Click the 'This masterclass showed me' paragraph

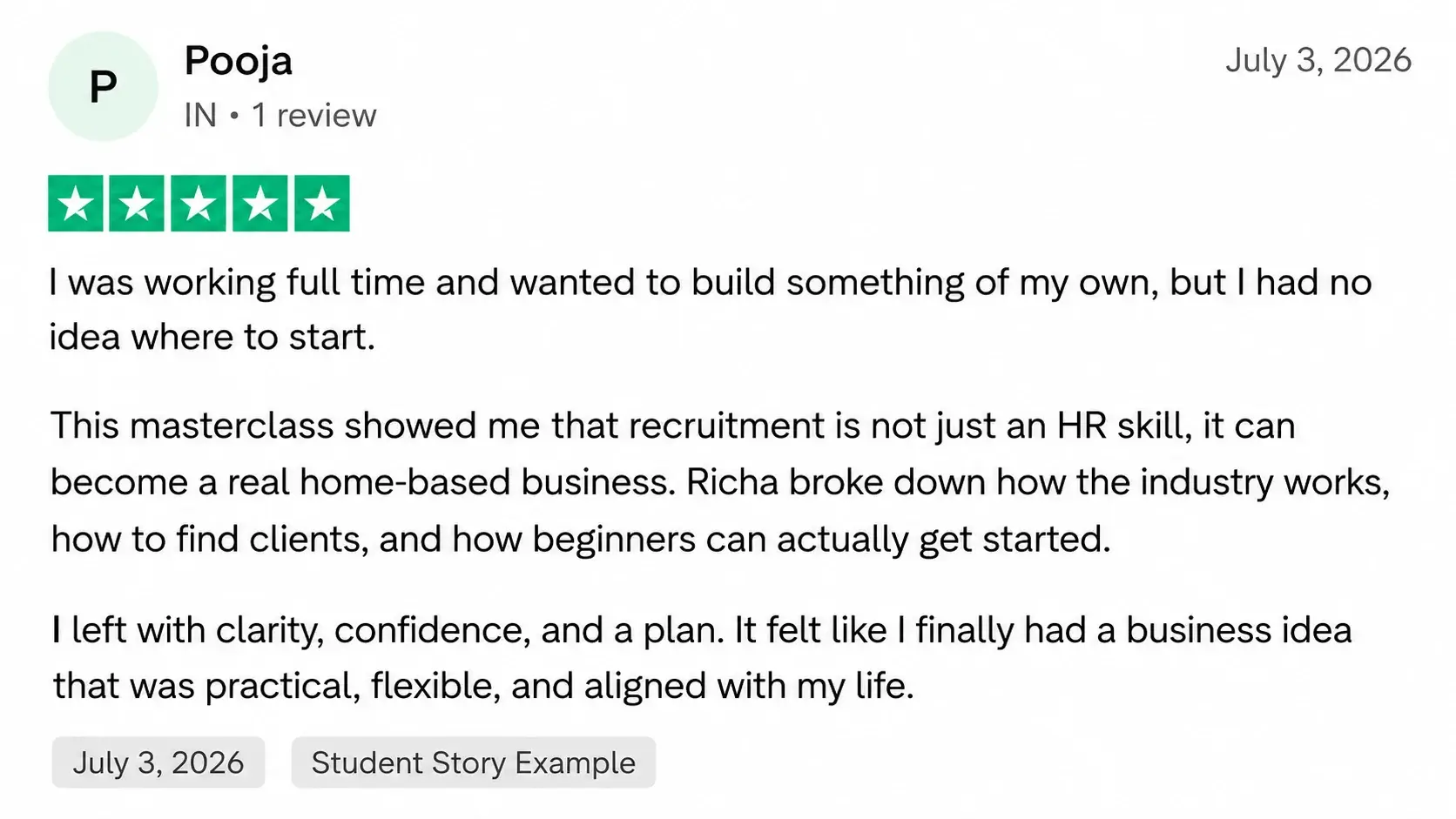721,482
